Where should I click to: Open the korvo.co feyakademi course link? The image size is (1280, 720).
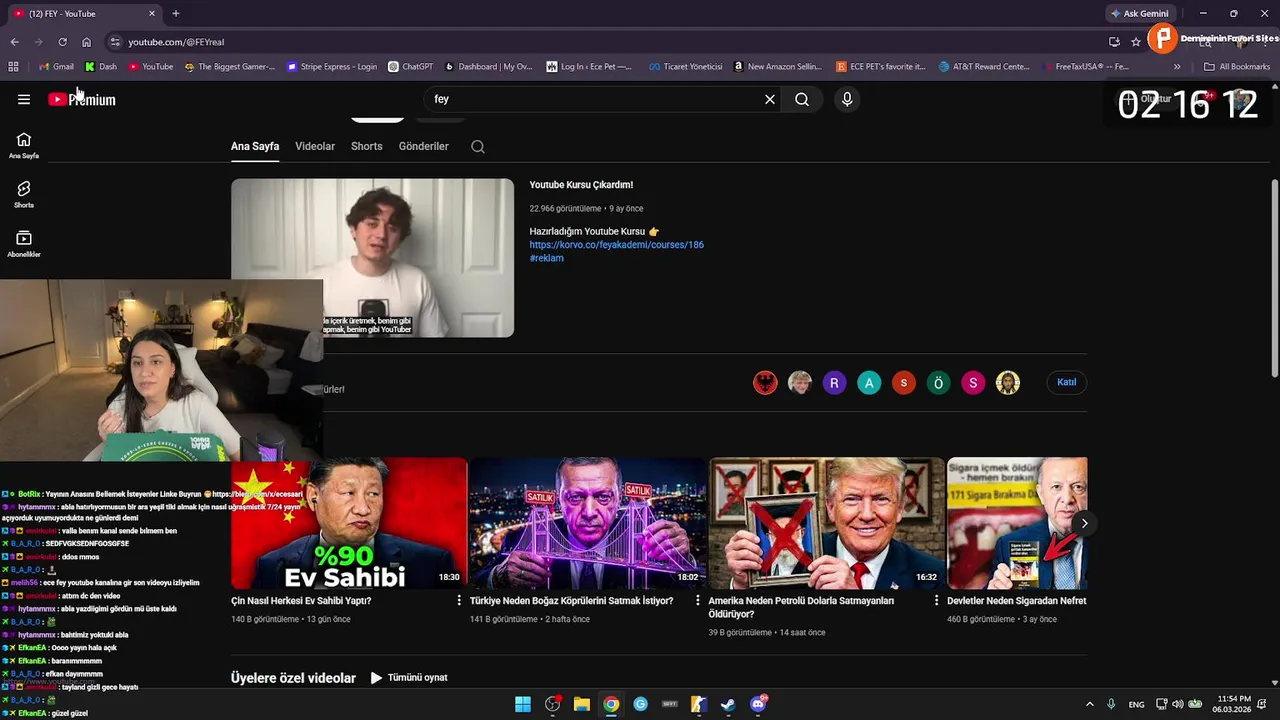(x=617, y=245)
